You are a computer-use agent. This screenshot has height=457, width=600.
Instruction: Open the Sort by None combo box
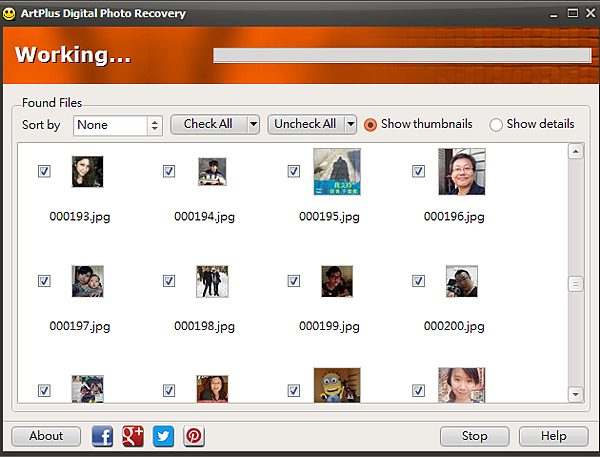[118, 125]
